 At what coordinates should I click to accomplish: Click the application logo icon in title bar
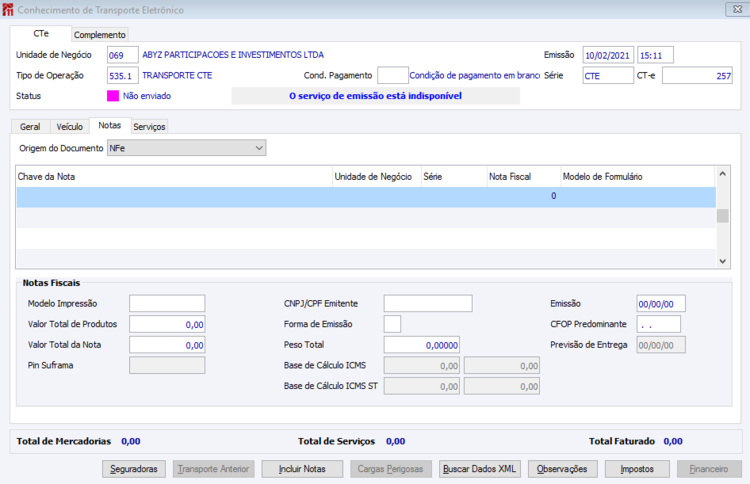click(x=8, y=10)
